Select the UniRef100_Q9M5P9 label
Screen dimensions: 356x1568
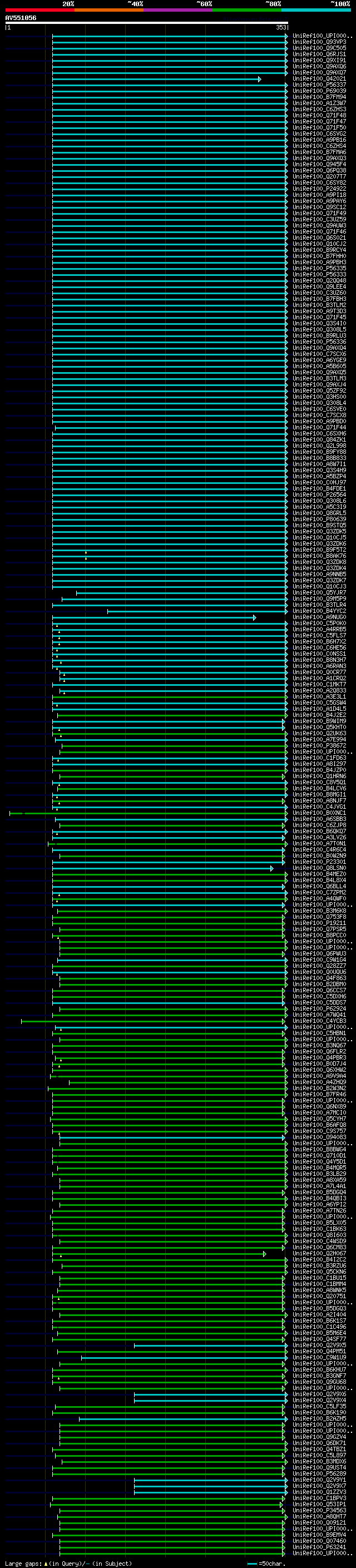319,599
